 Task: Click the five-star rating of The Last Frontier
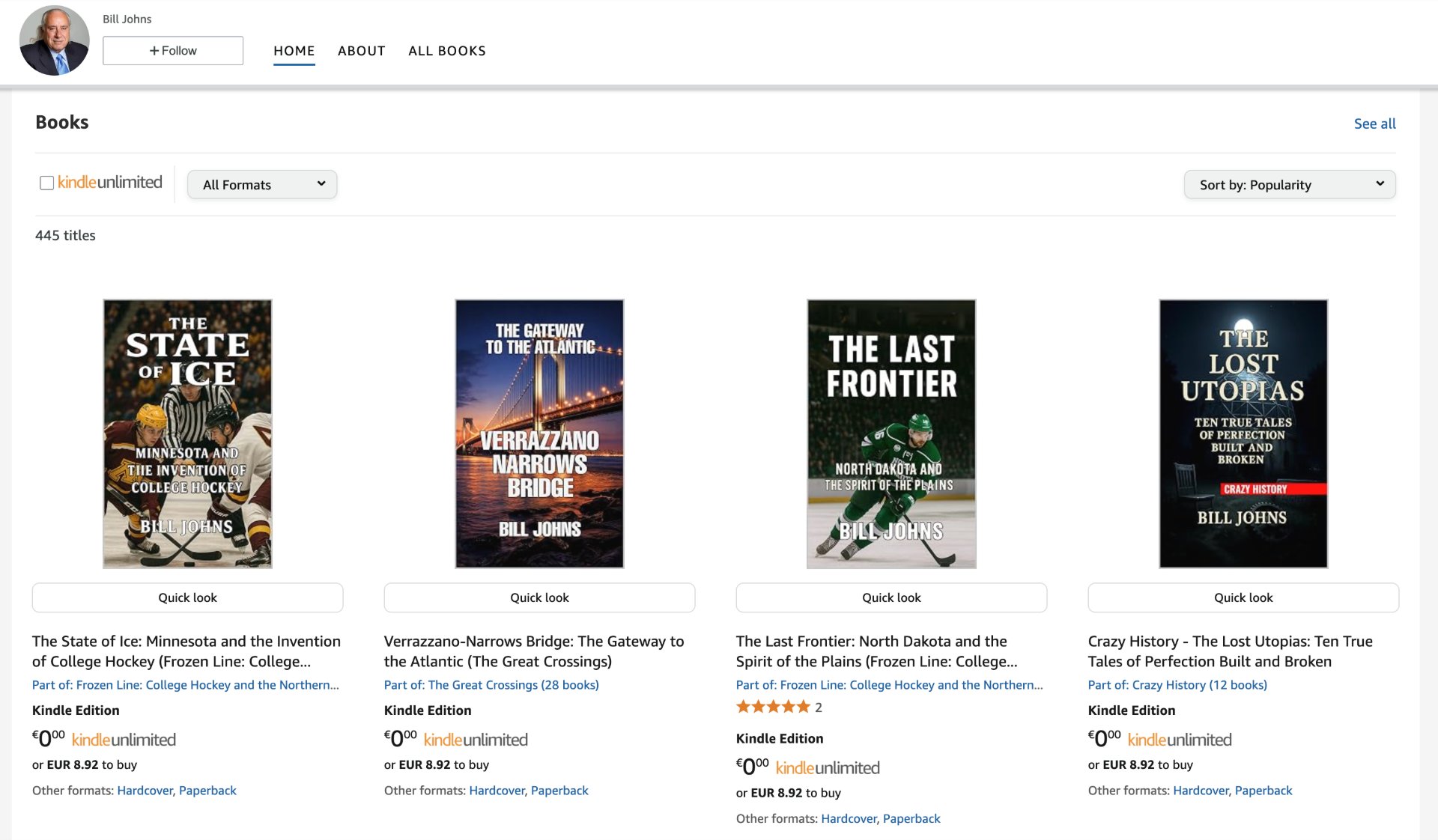(x=773, y=707)
